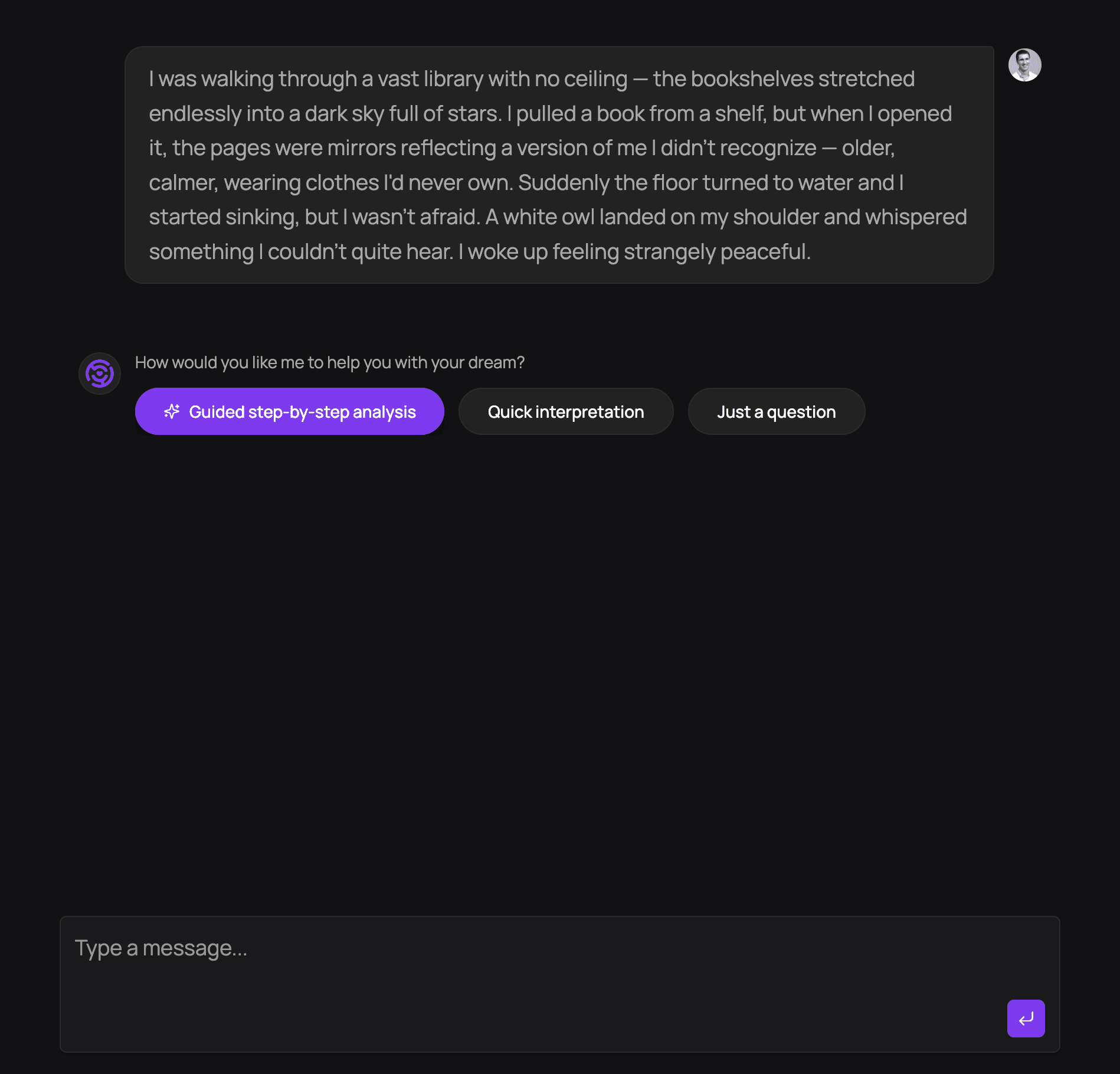
Task: Select the spiral logo next to the prompt
Action: coord(99,373)
